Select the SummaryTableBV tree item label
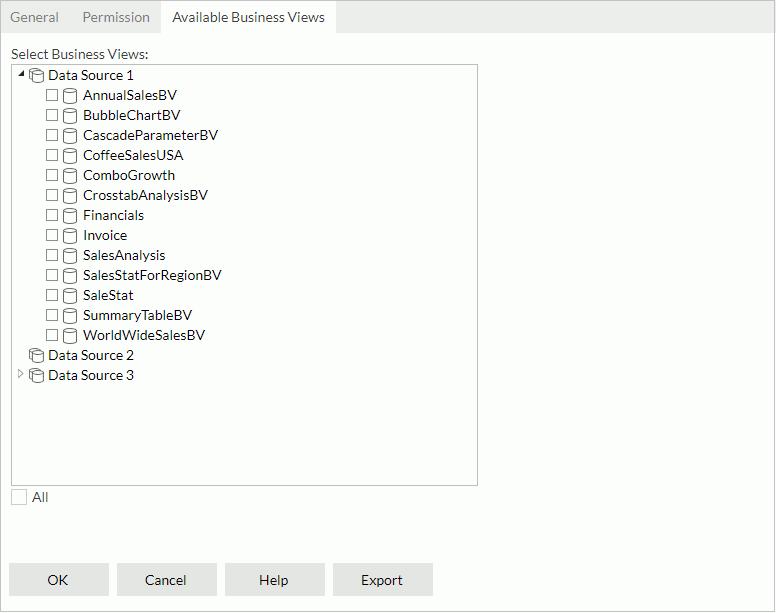 click(x=137, y=316)
